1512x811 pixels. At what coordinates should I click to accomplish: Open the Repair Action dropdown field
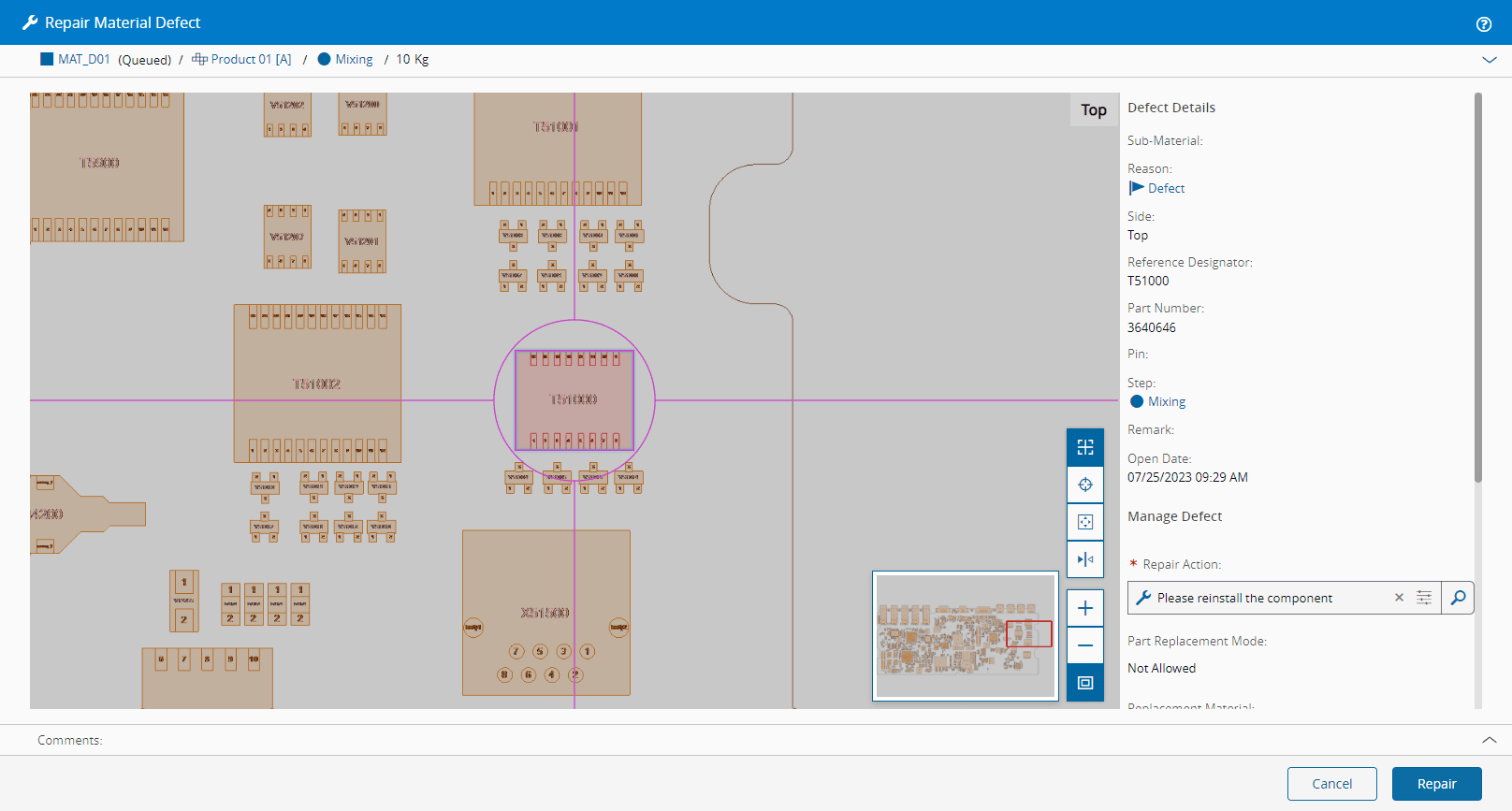pos(1263,598)
